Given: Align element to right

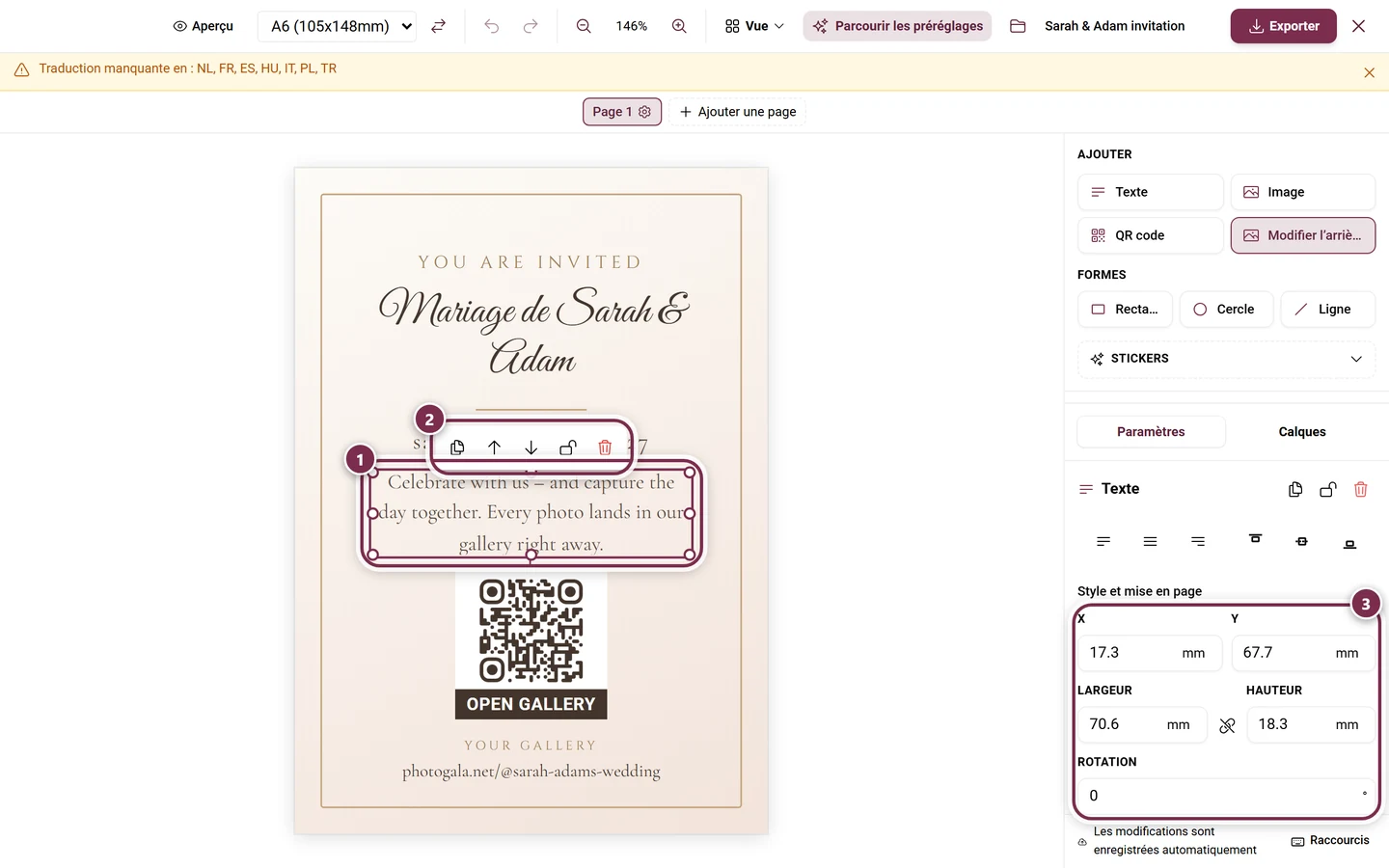Looking at the screenshot, I should point(1198,542).
